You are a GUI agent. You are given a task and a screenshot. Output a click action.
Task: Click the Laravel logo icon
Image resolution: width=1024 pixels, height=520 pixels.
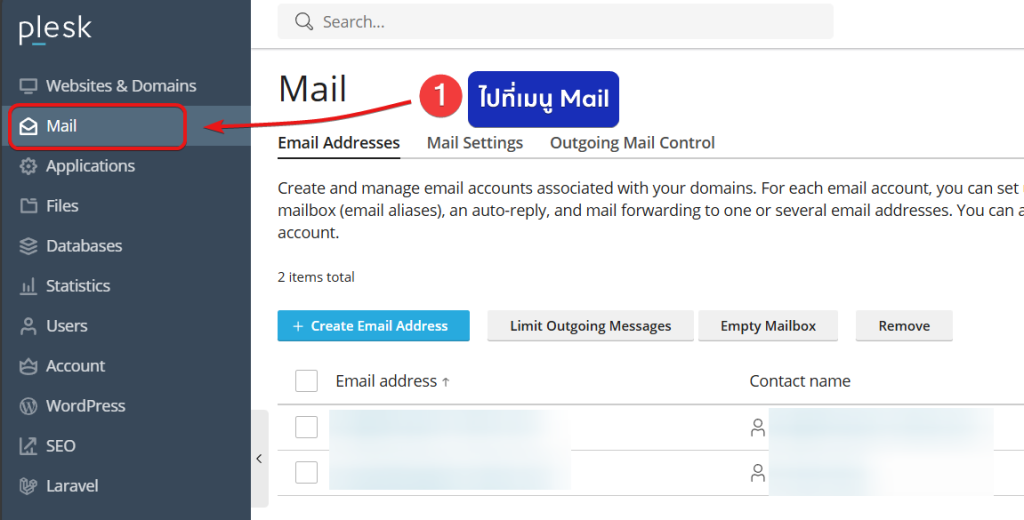pyautogui.click(x=28, y=486)
